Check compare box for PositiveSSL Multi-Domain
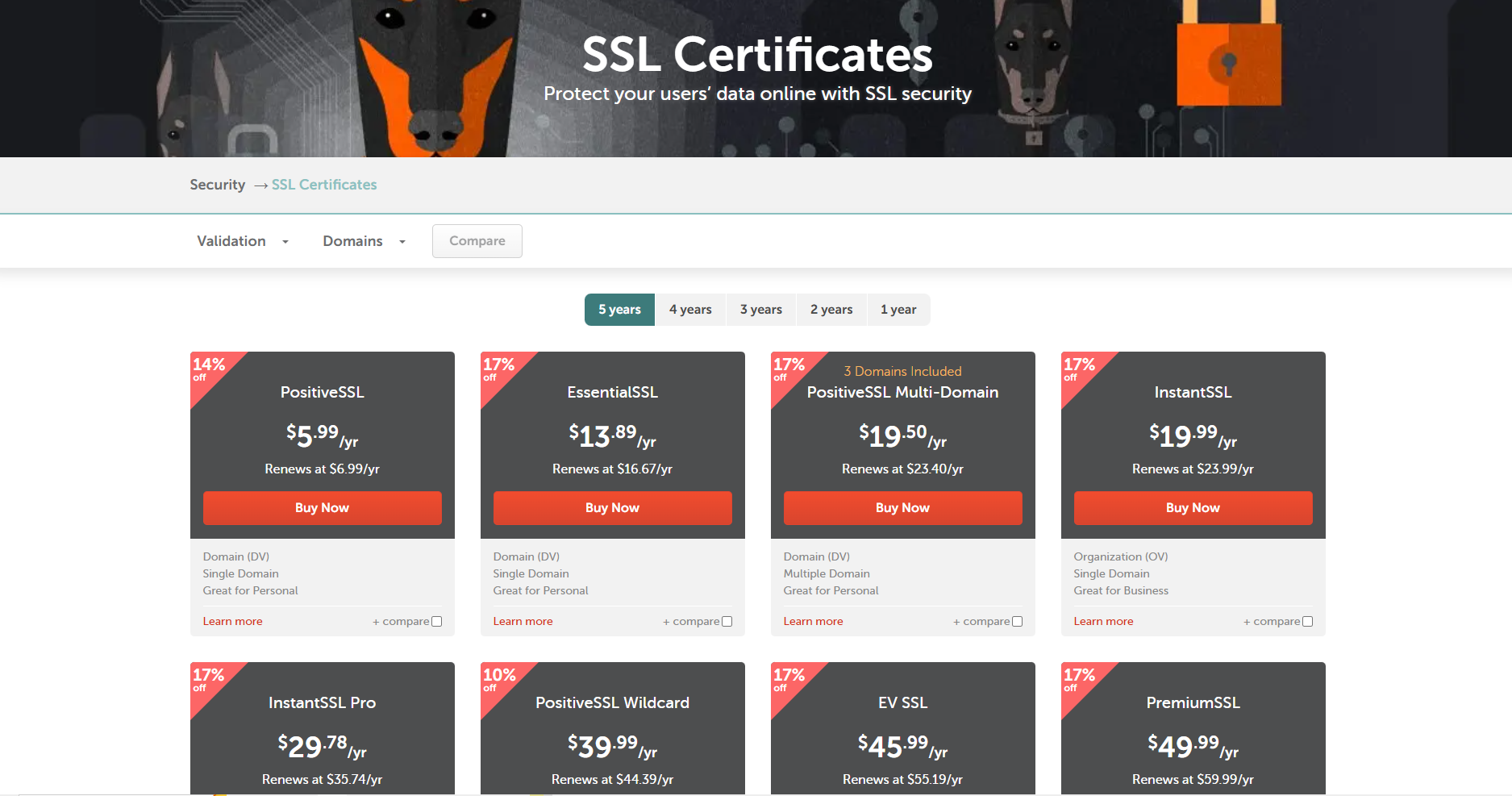This screenshot has width=1512, height=796. [x=1018, y=621]
